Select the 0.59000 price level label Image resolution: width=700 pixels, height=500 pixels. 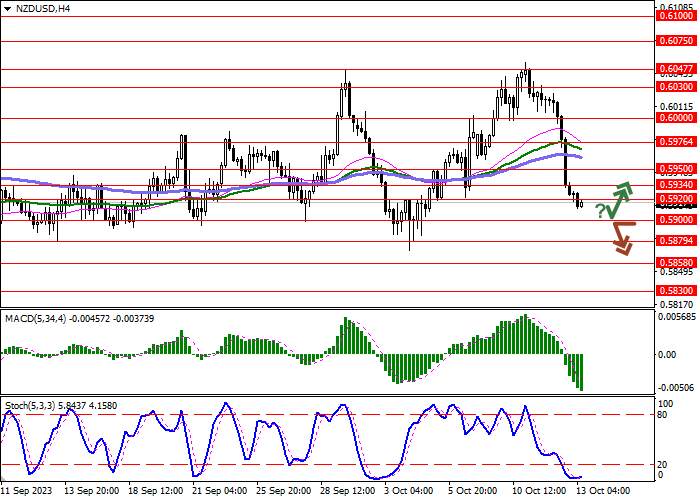677,220
